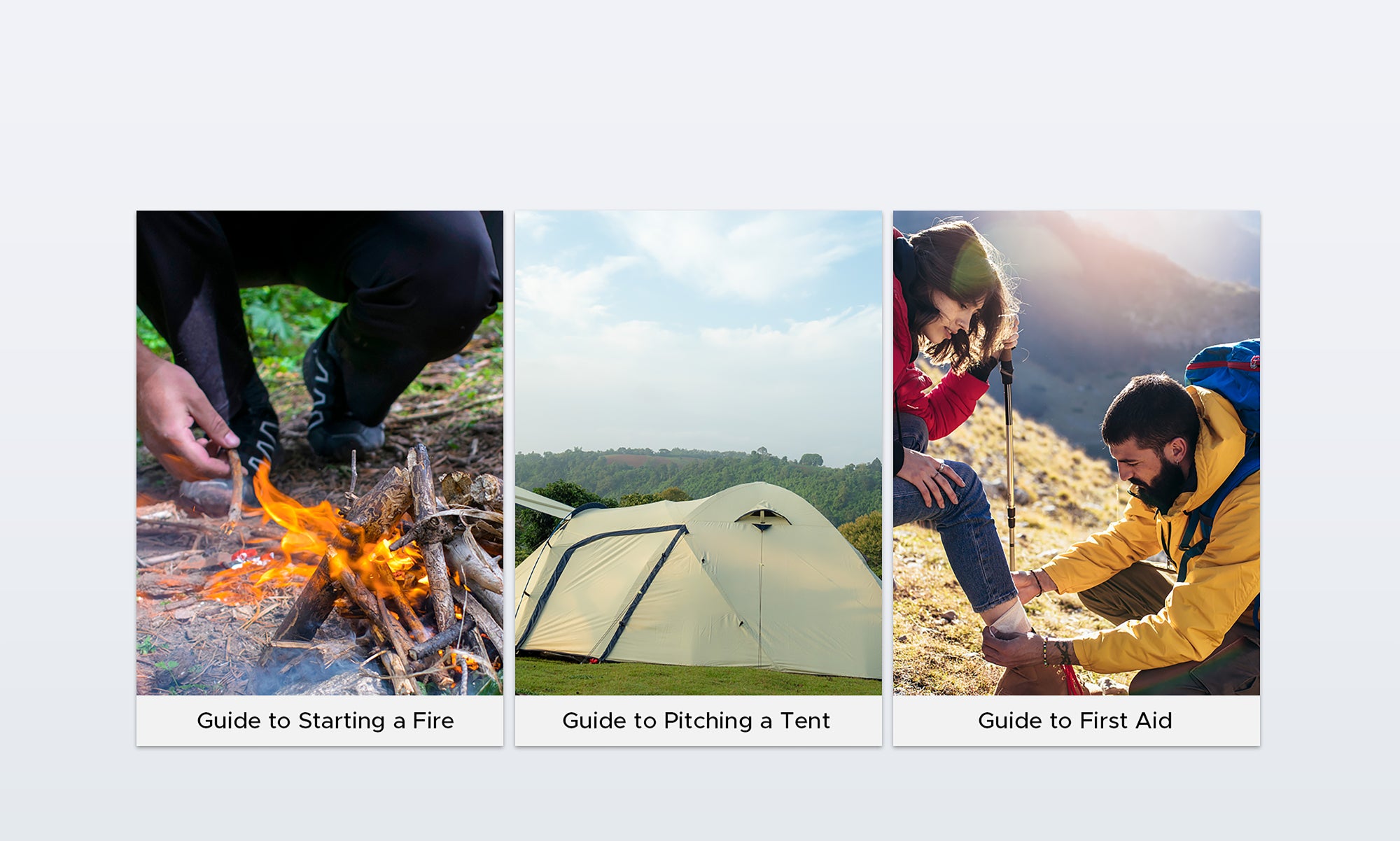1400x841 pixels.
Task: Select the first aid hikers photo thumbnail
Action: click(1077, 453)
